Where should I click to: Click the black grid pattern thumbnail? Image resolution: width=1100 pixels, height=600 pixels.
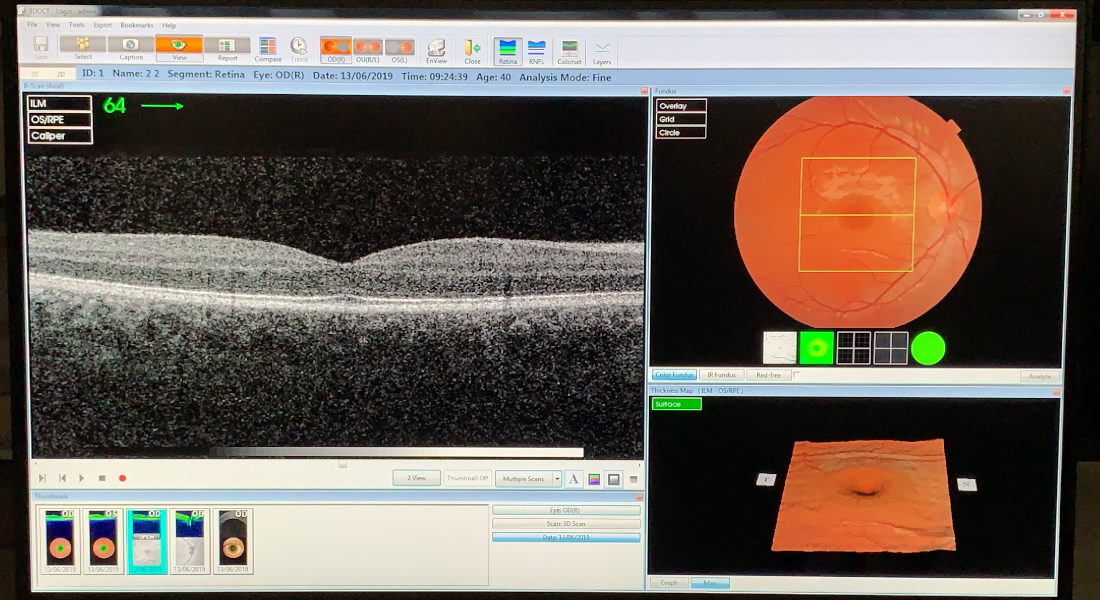[854, 348]
